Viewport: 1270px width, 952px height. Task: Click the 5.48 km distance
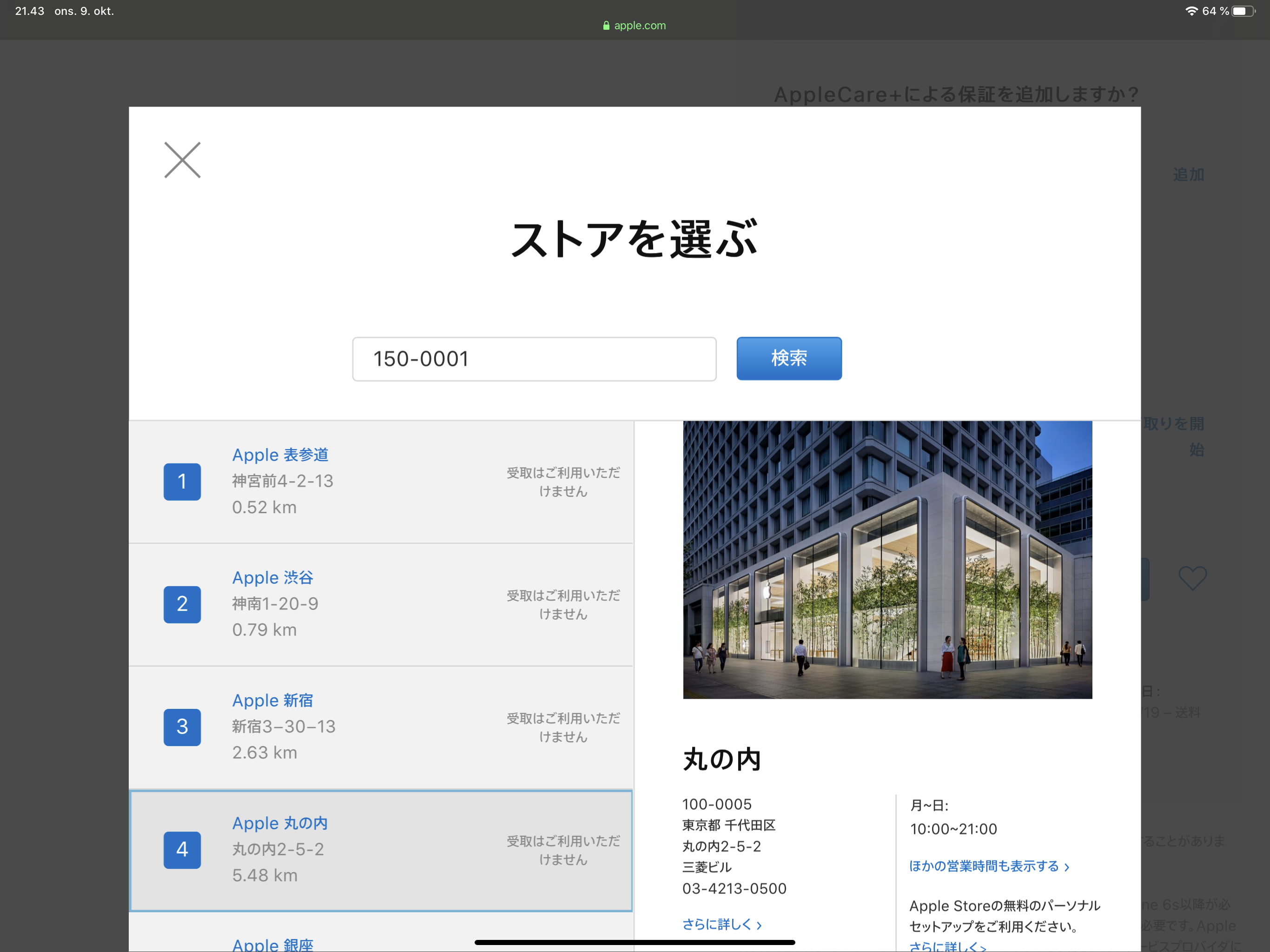click(265, 876)
